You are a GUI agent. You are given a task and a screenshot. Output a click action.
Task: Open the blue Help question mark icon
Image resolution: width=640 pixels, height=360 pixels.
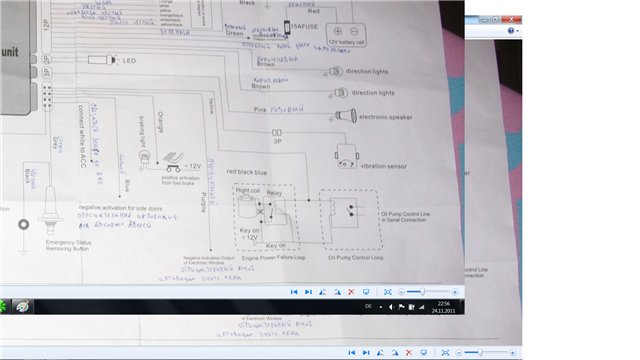click(x=511, y=31)
